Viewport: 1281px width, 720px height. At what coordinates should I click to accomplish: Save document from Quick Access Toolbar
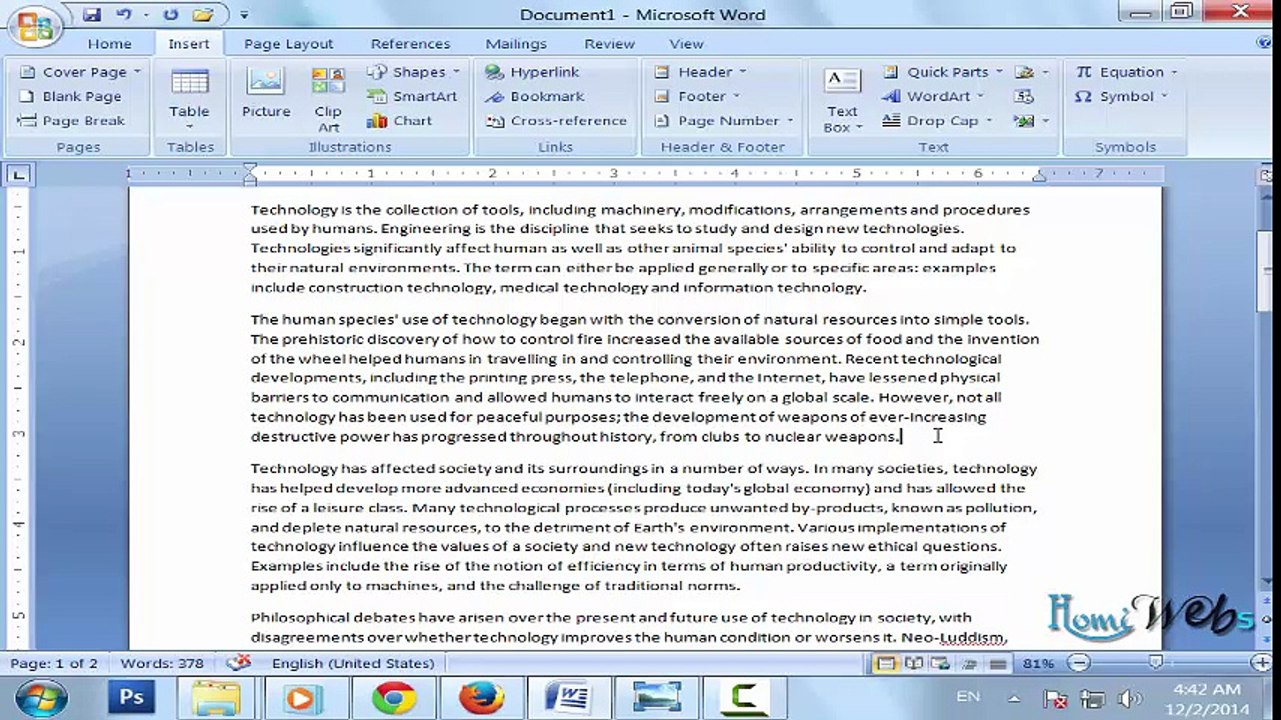92,15
